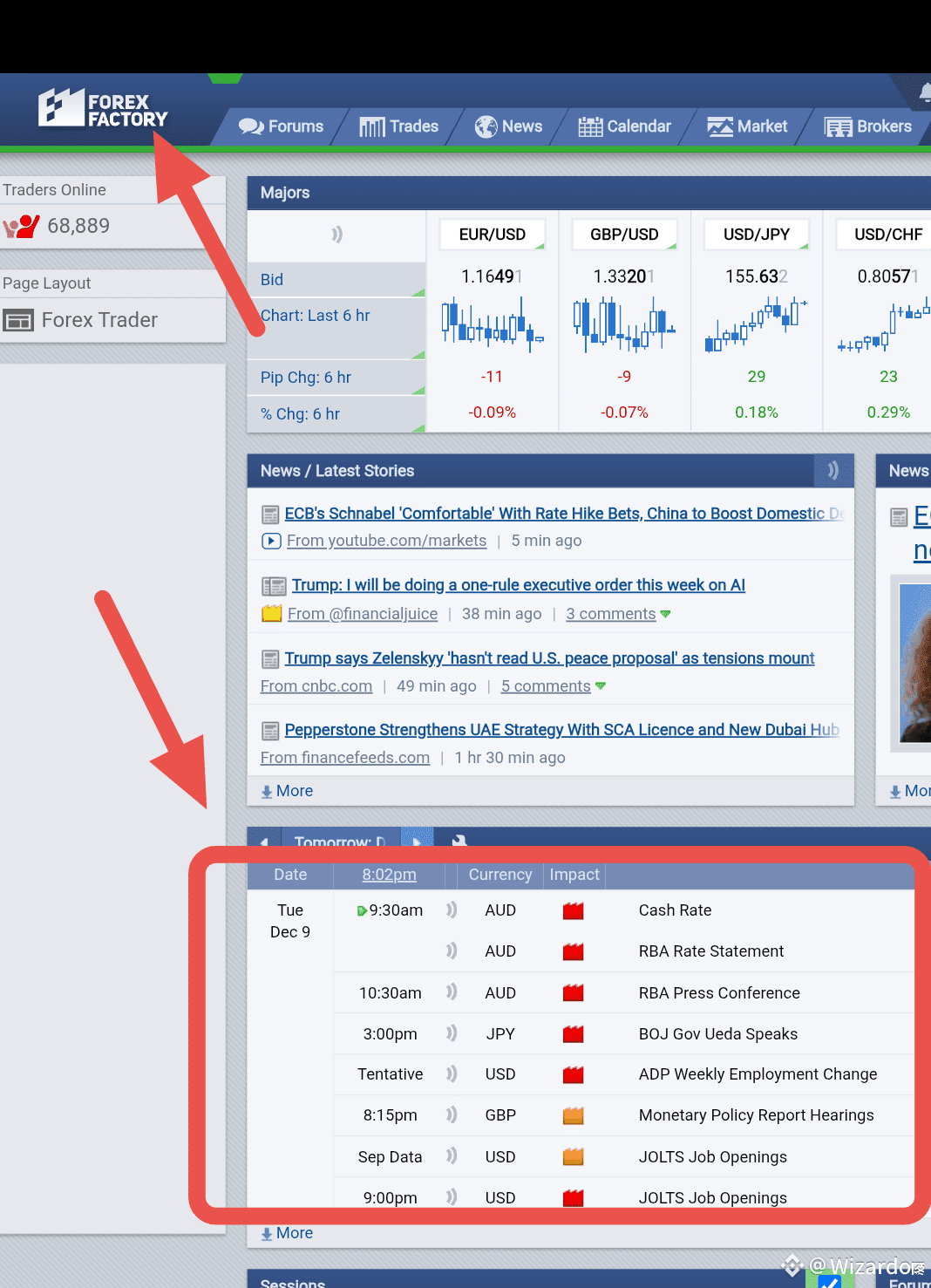The width and height of the screenshot is (931, 1288).
Task: Open the GBP/USD pair dropdown
Action: pyautogui.click(x=624, y=235)
